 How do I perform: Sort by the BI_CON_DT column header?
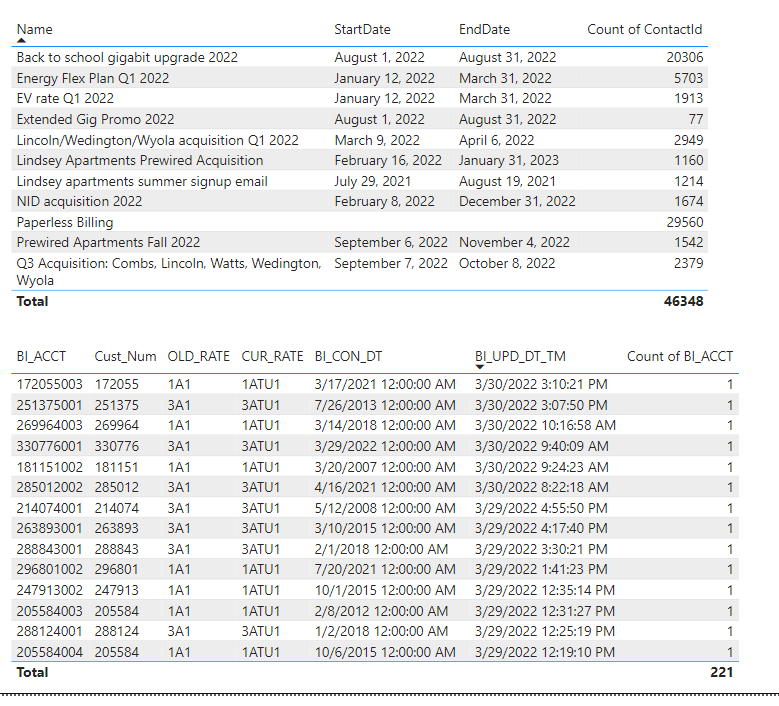[x=348, y=357]
